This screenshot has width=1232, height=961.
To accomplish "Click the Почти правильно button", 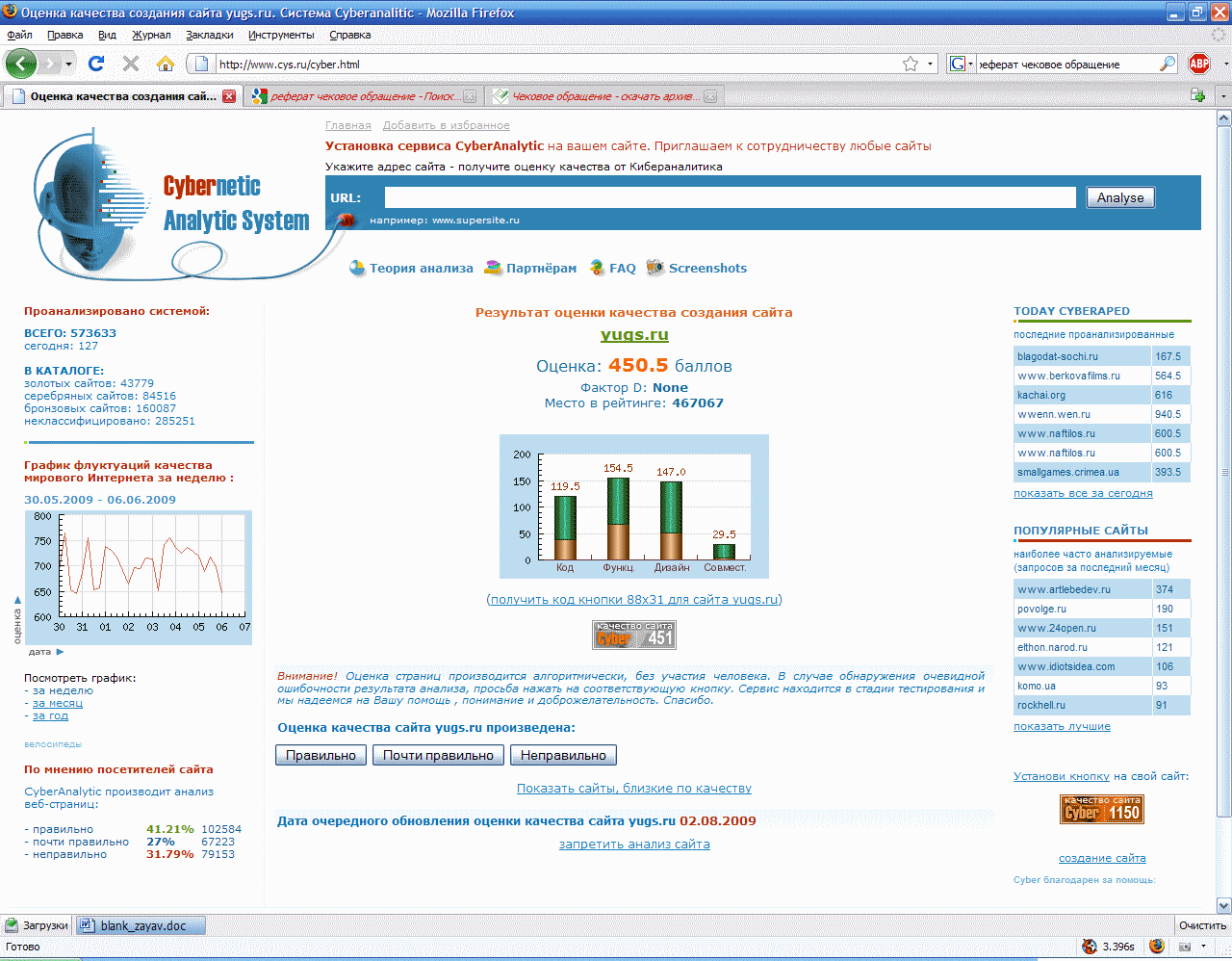I will (438, 755).
